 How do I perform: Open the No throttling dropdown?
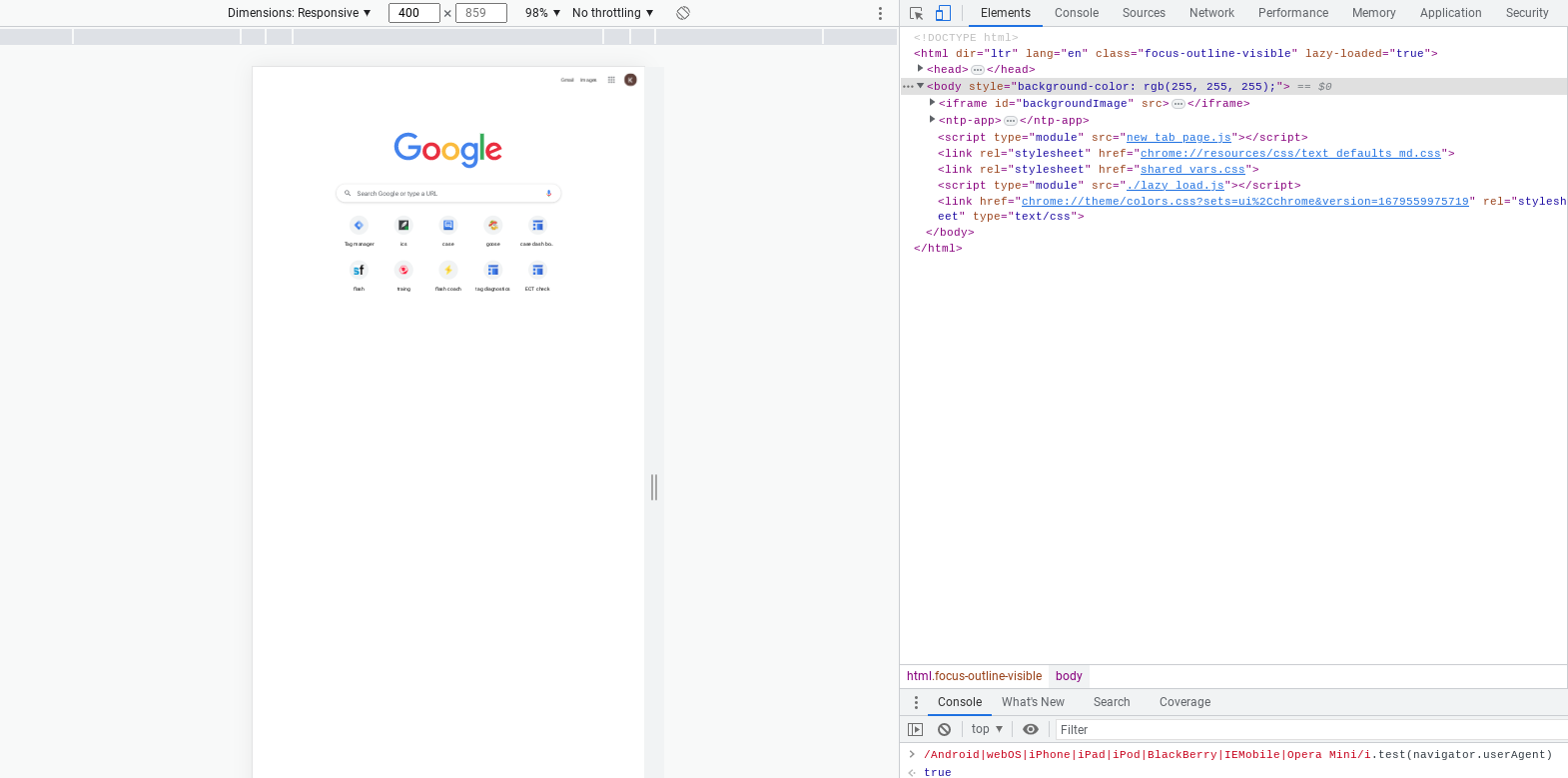[x=613, y=13]
